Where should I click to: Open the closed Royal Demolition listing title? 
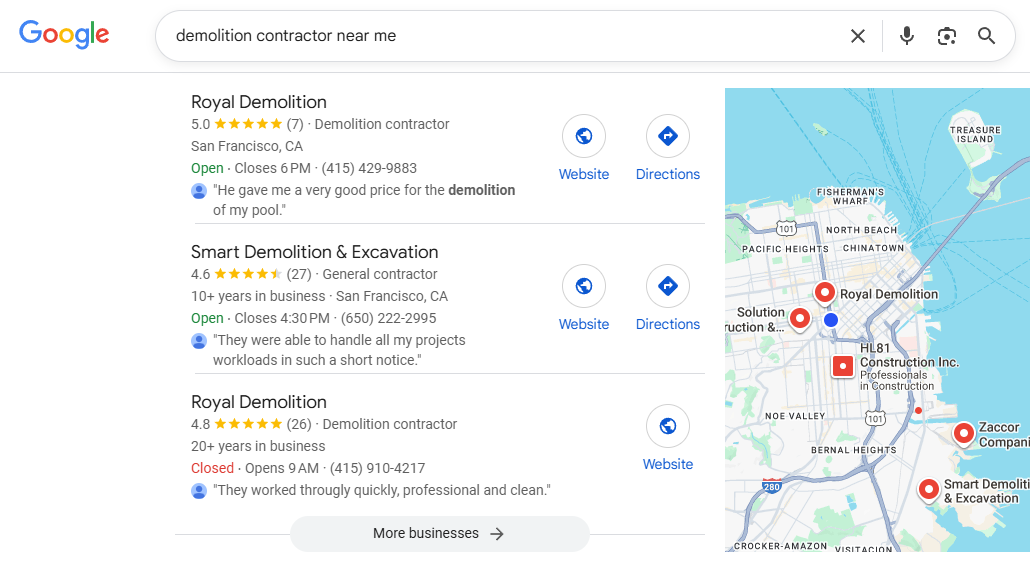click(259, 402)
